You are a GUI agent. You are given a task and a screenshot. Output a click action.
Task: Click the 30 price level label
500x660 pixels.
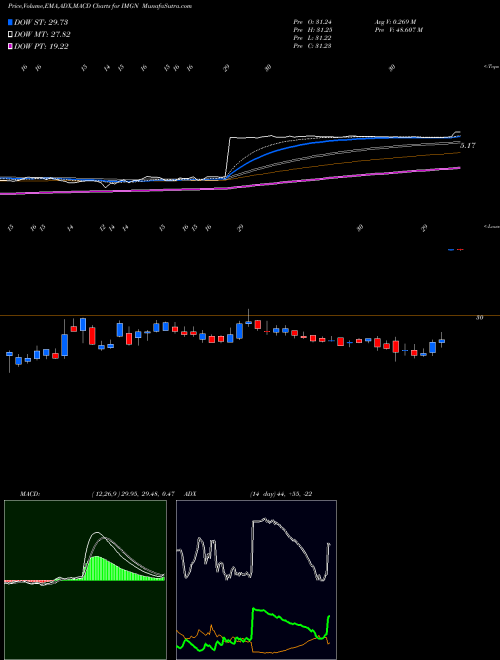[x=479, y=318]
